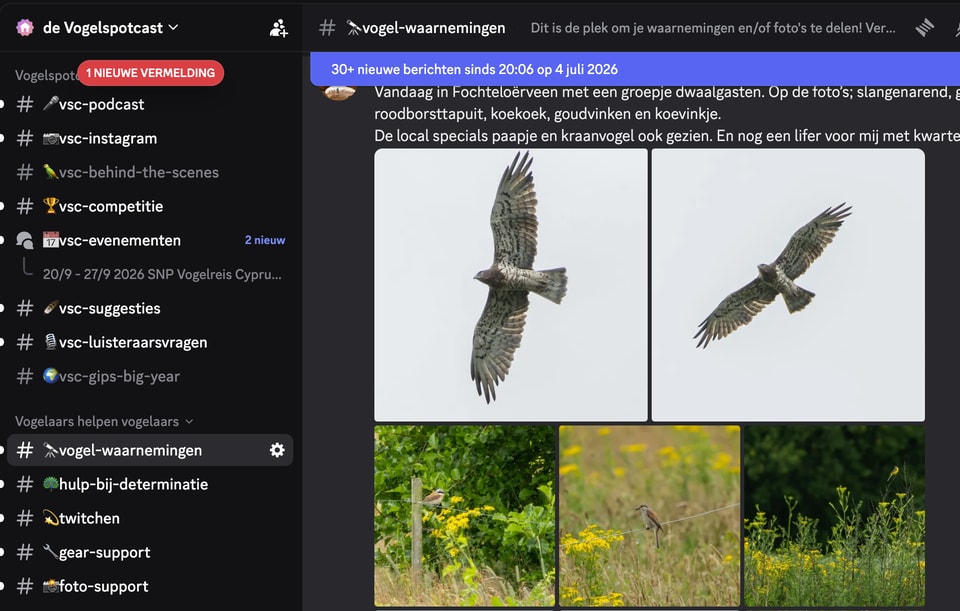Open the twitchen channel

click(x=150, y=519)
